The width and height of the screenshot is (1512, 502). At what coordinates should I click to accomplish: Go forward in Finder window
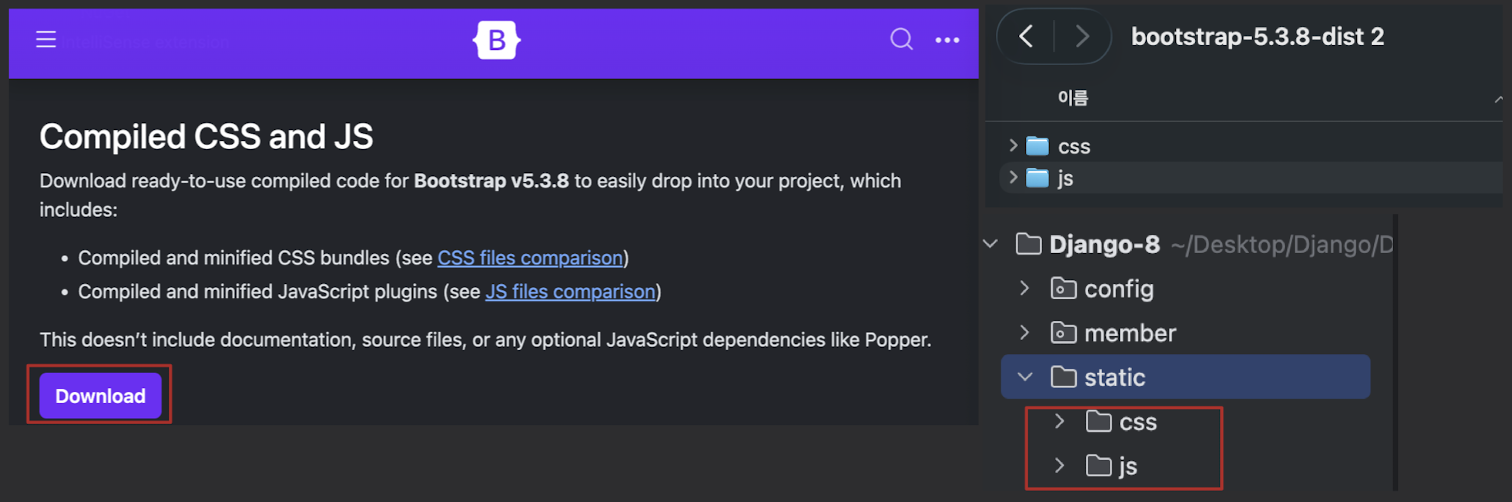point(1081,37)
